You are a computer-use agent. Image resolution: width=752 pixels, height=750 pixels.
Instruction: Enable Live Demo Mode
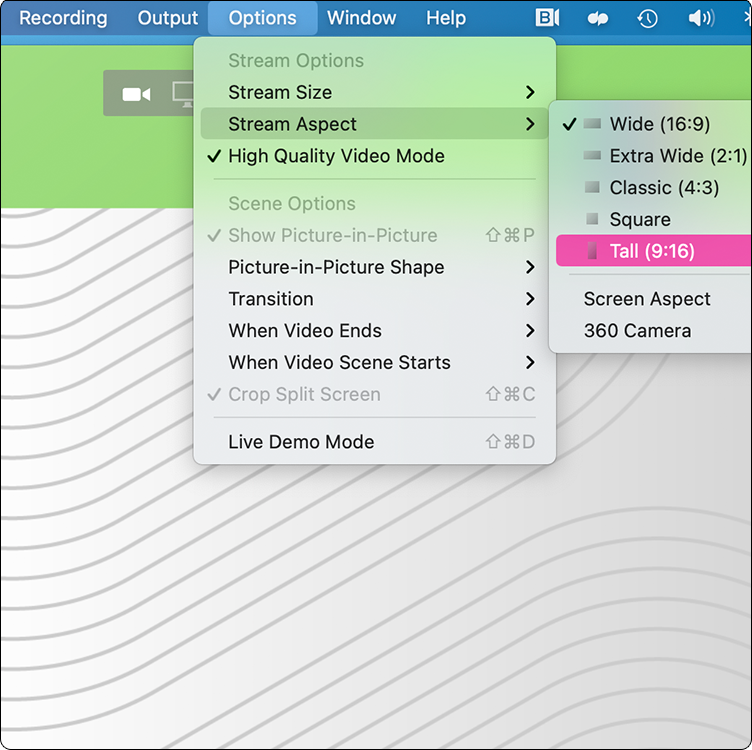[x=301, y=442]
